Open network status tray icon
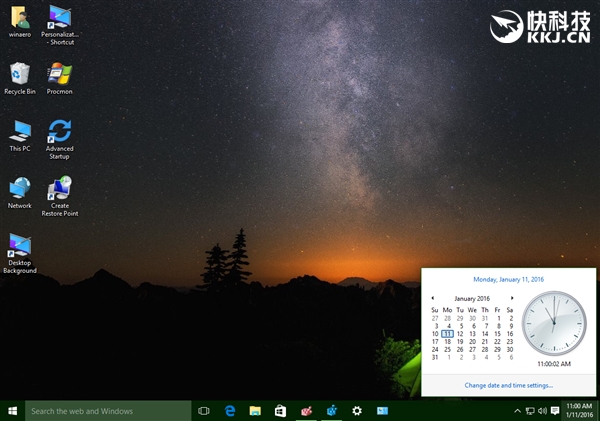 pos(530,411)
